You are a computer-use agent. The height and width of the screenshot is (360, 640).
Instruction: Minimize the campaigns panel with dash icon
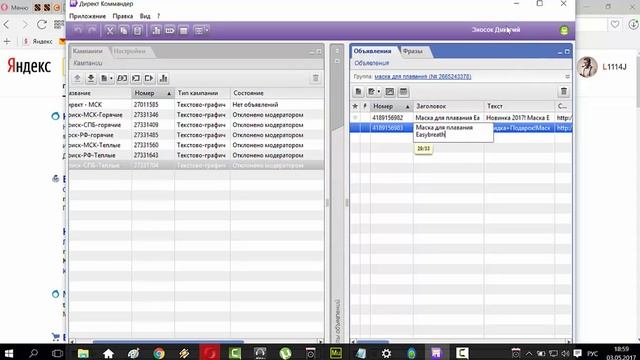tap(311, 52)
